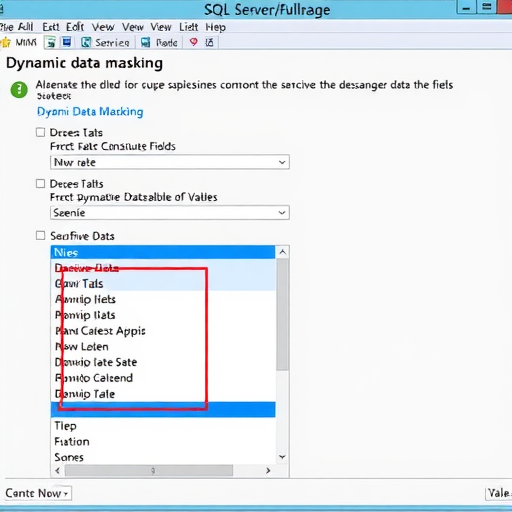Viewport: 512px width, 512px height.
Task: Open the Seenie dropdown
Action: click(x=170, y=213)
